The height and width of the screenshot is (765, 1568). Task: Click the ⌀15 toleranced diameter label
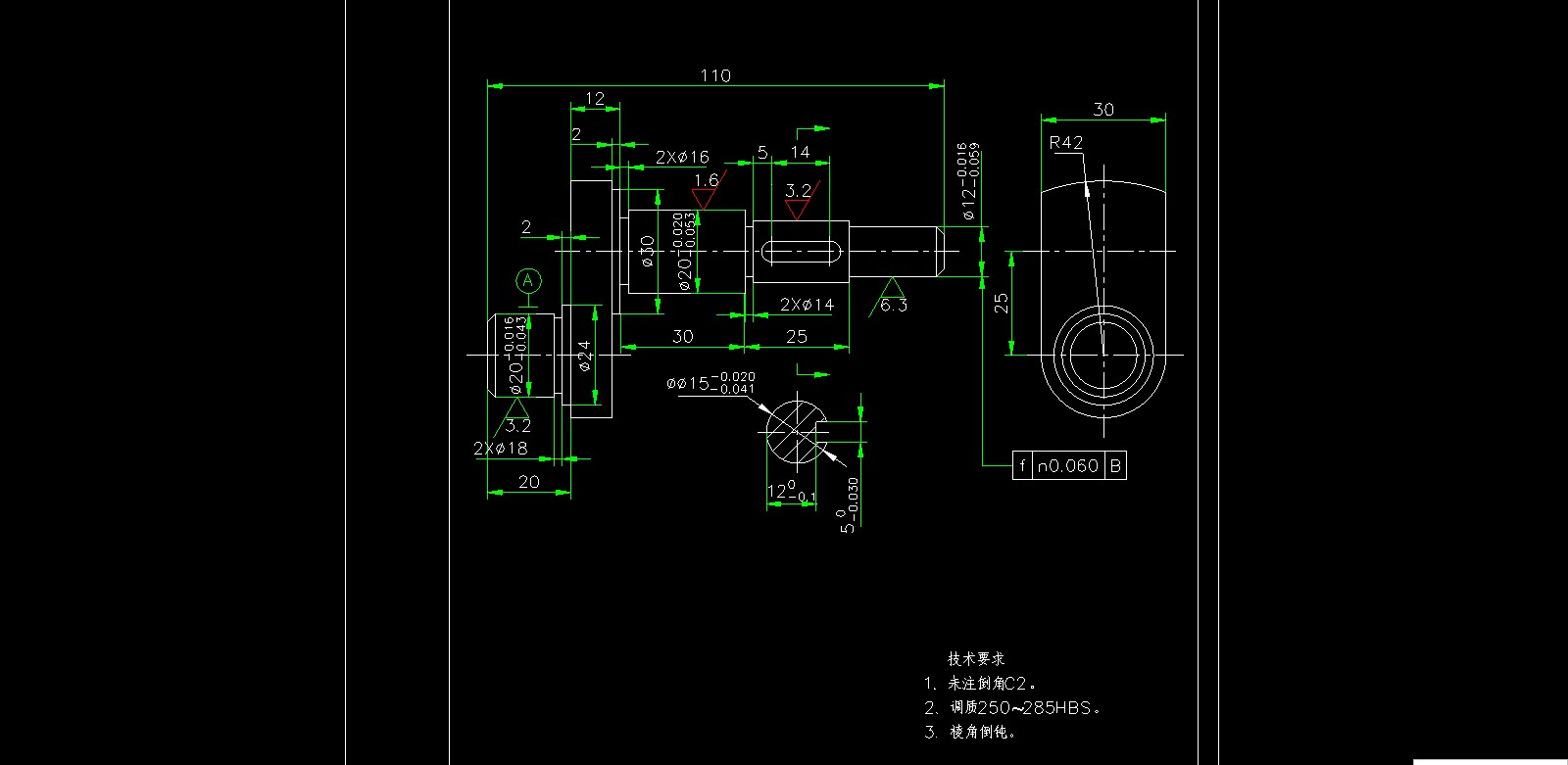710,383
